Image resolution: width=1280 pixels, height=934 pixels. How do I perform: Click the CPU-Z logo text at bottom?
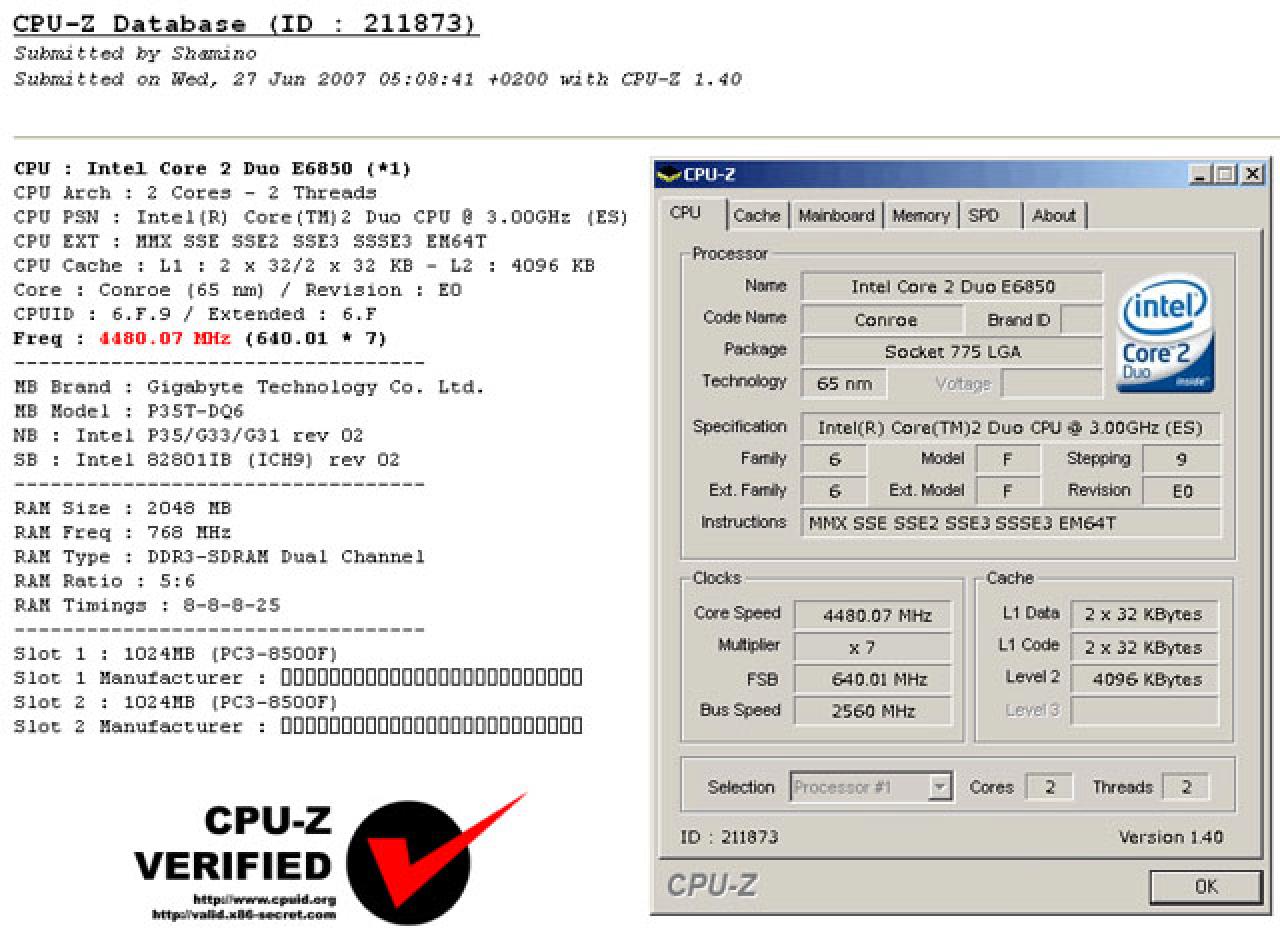point(712,885)
